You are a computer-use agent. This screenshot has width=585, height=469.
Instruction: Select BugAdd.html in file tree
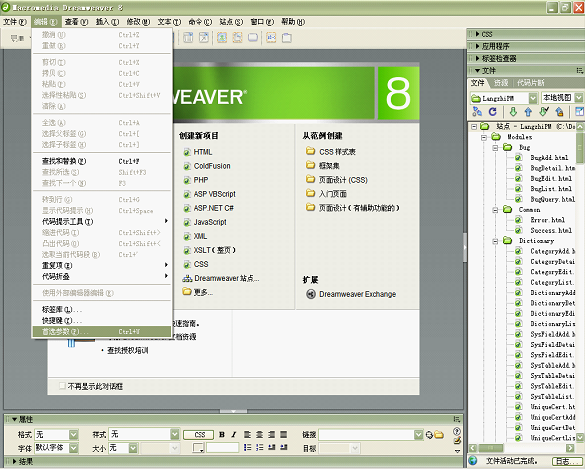pos(549,158)
